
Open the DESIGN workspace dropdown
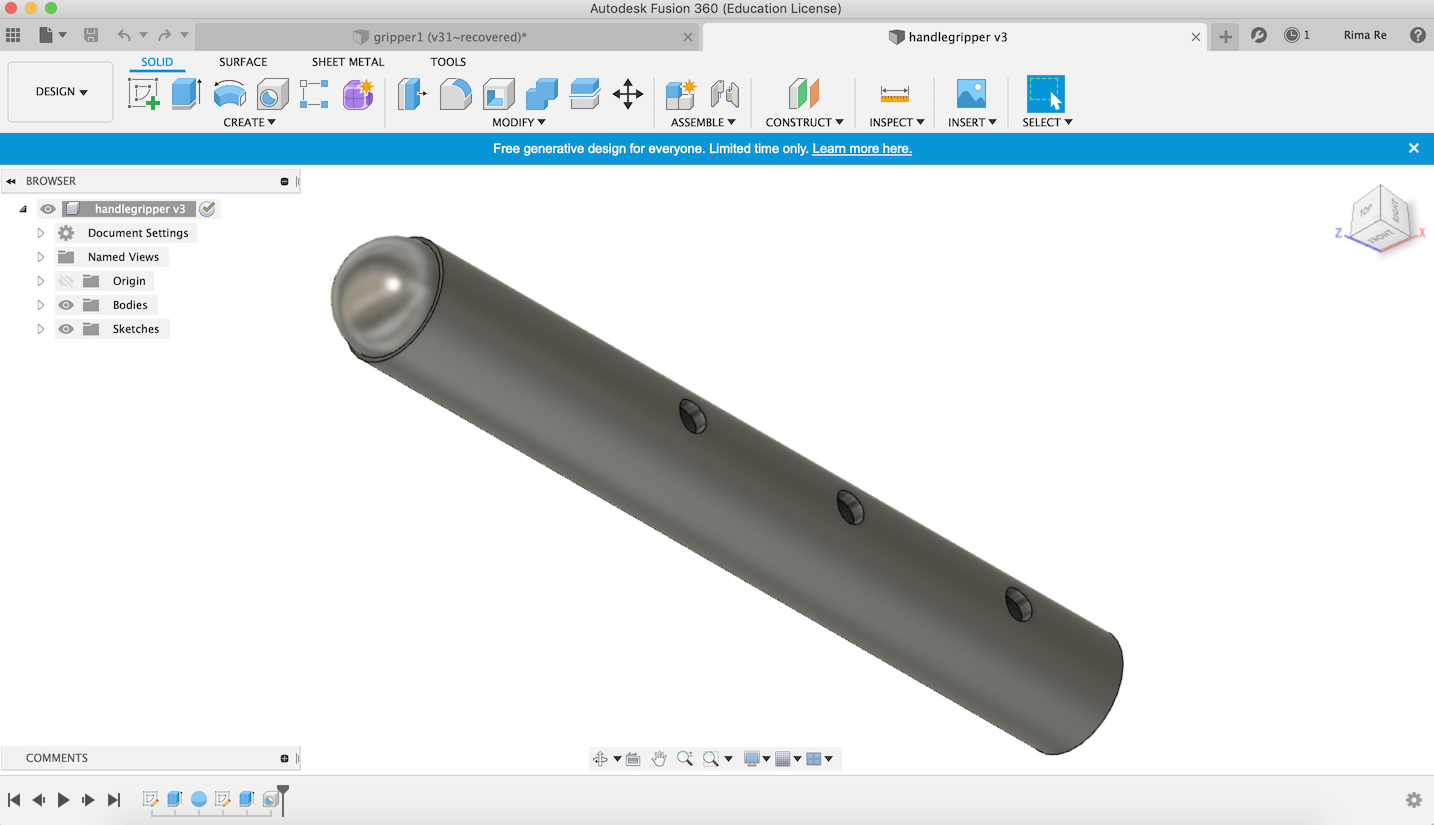pos(61,92)
